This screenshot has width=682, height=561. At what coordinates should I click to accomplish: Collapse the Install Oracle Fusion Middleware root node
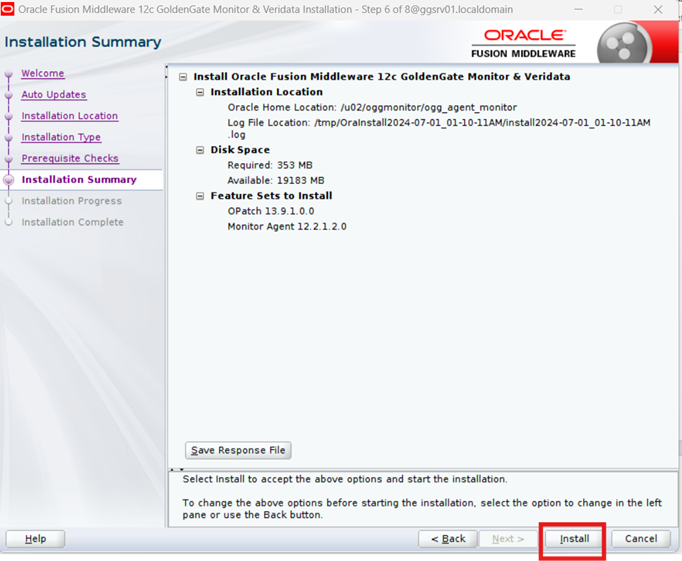(183, 77)
